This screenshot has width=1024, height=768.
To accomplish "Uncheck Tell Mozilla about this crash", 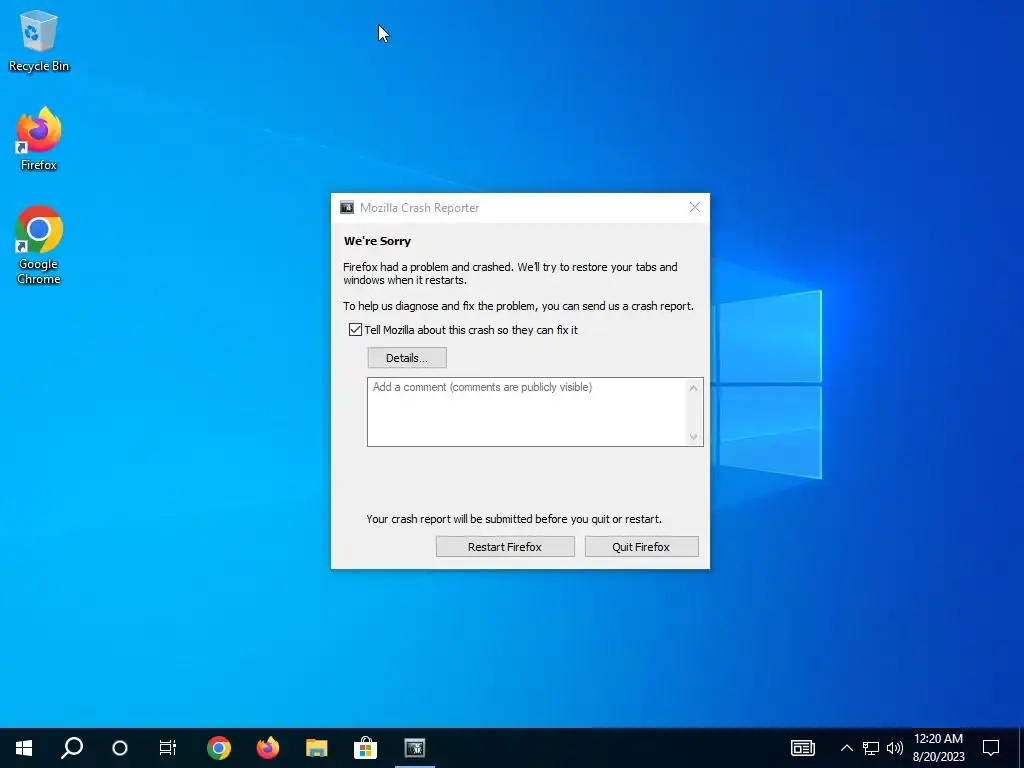I will click(355, 330).
